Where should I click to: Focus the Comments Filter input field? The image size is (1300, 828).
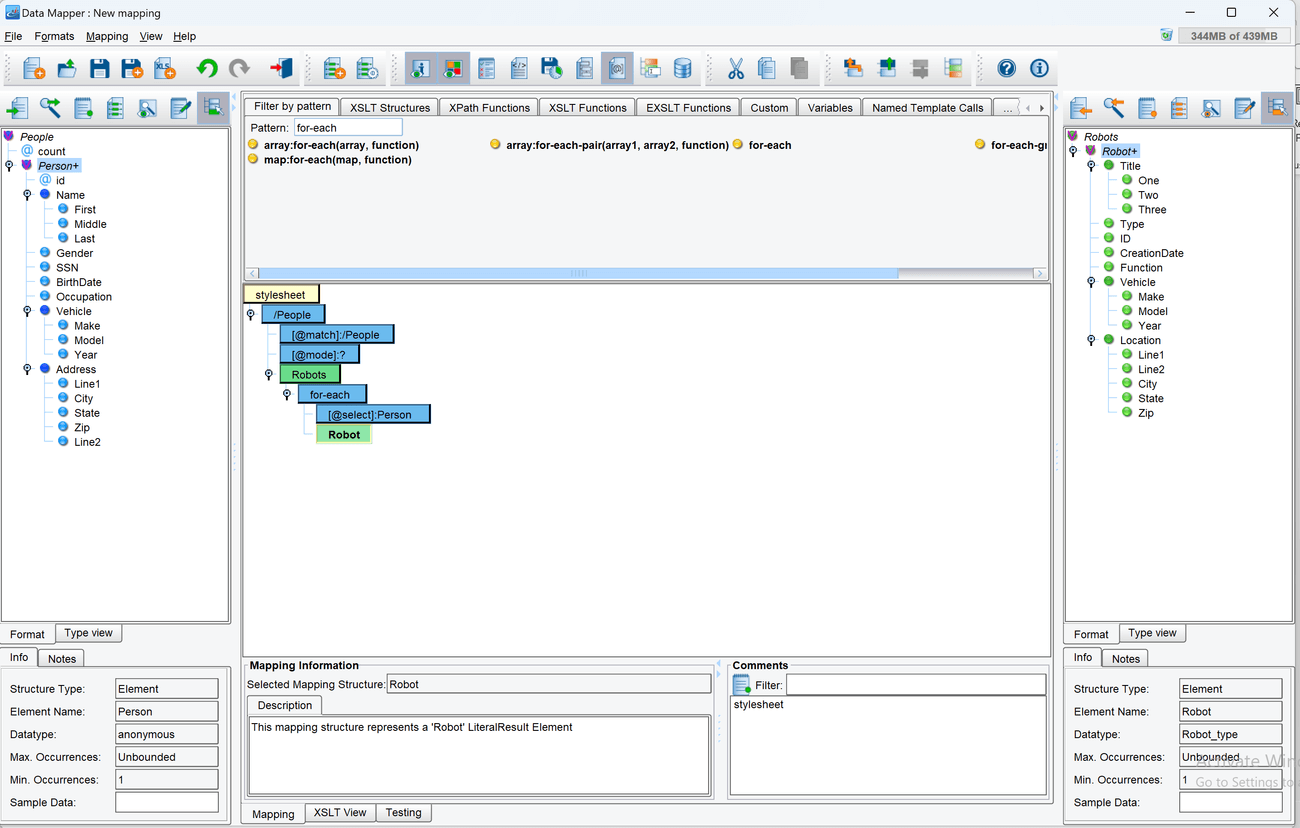click(x=916, y=685)
